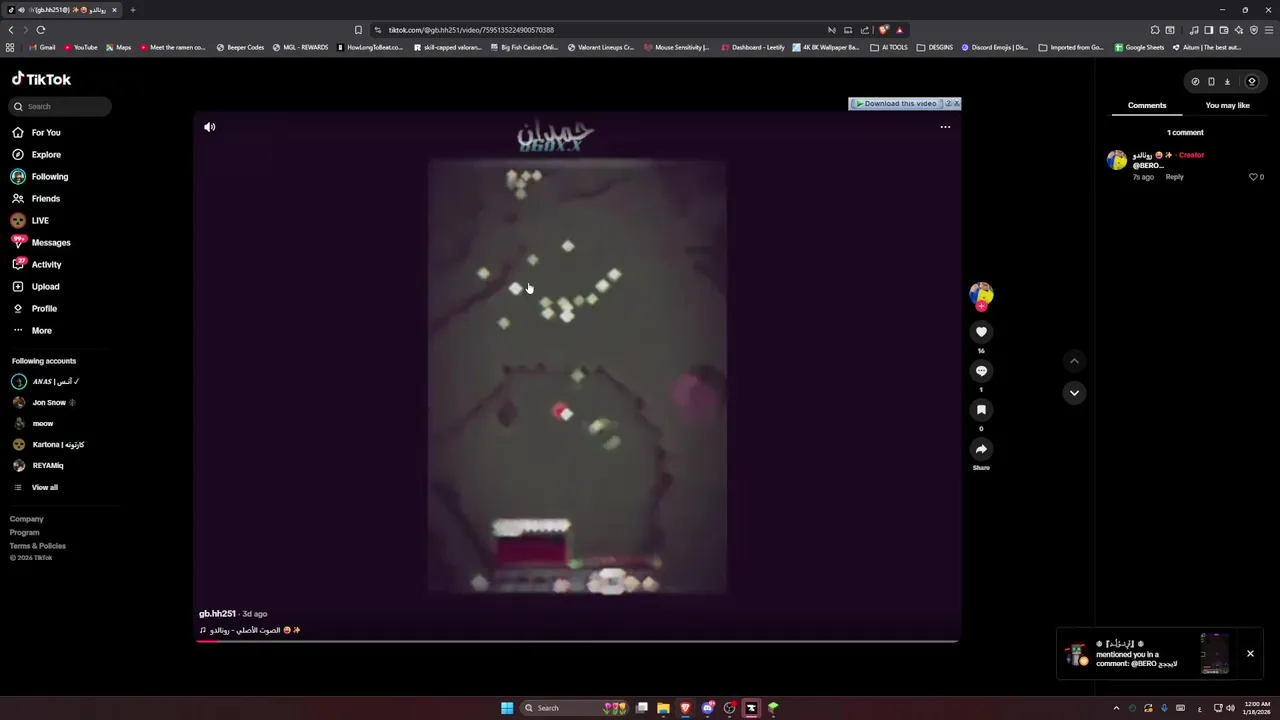Like the creator's comment
The height and width of the screenshot is (720, 1280).
[1253, 177]
